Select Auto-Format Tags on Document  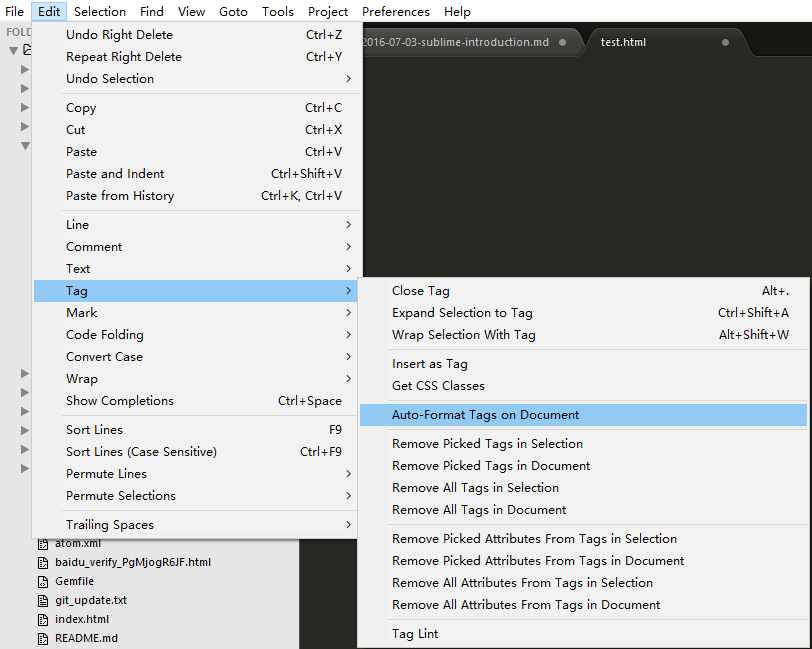[485, 415]
